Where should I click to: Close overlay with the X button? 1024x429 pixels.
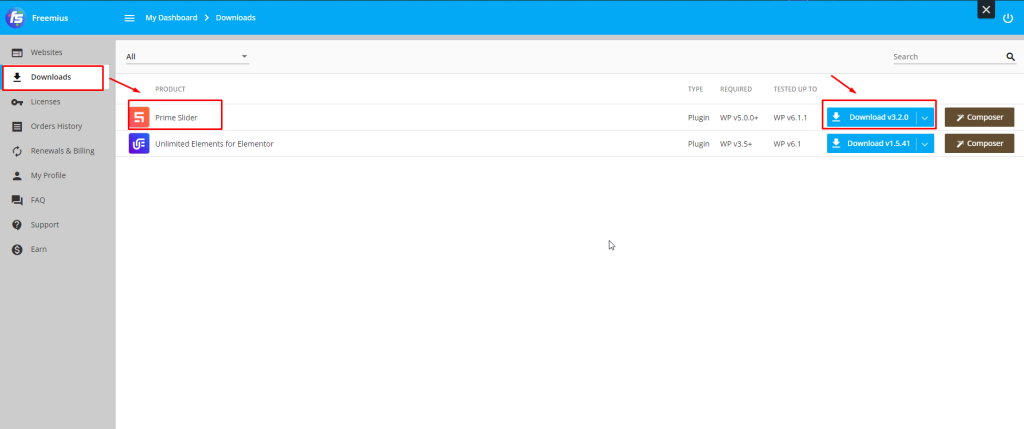[x=986, y=9]
